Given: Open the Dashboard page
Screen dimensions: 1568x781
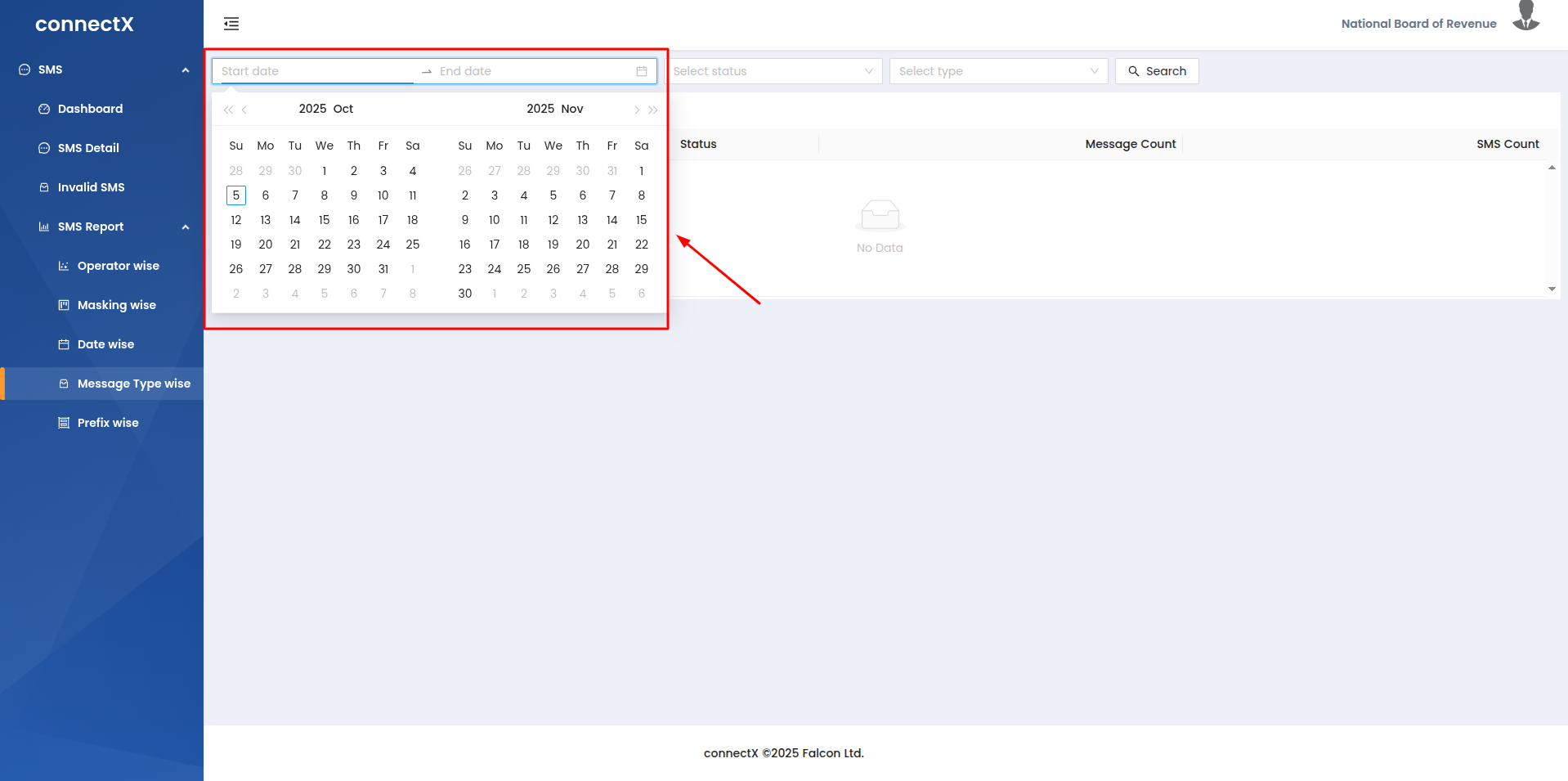Looking at the screenshot, I should pos(90,109).
